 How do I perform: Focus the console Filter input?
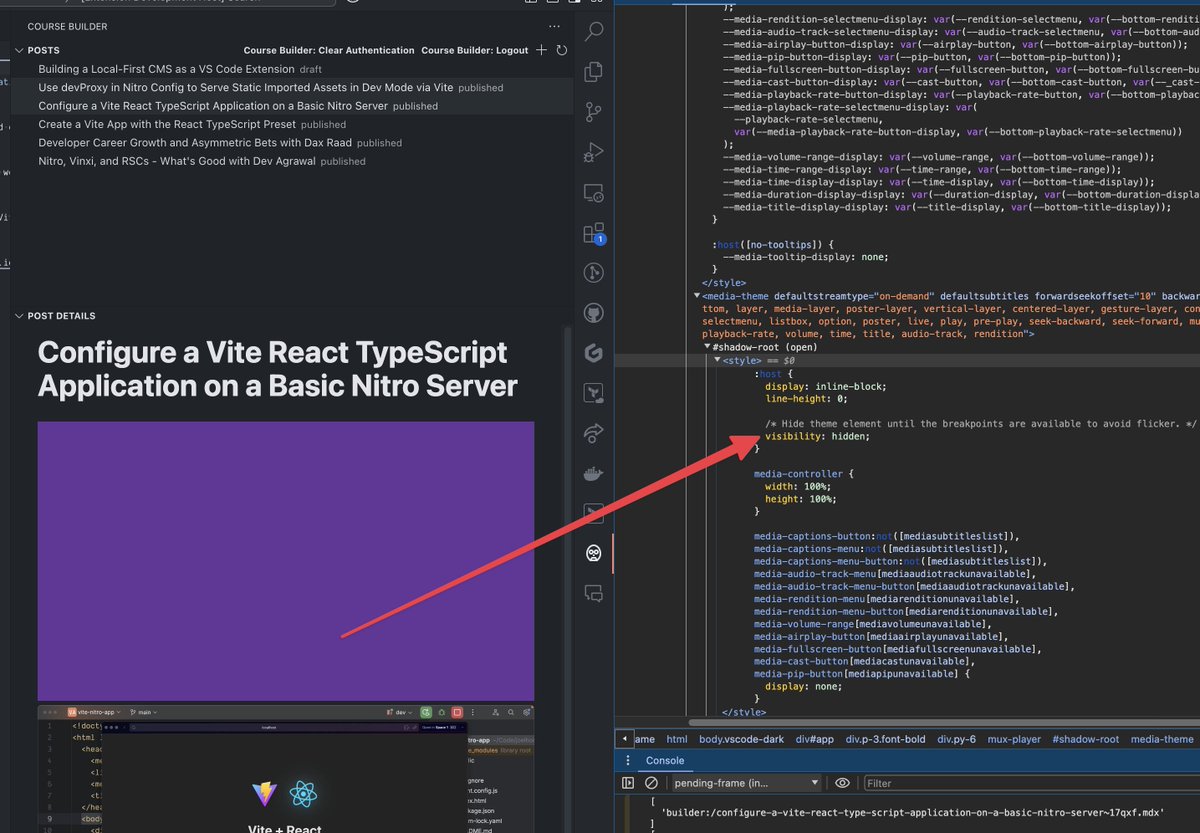coord(1030,783)
